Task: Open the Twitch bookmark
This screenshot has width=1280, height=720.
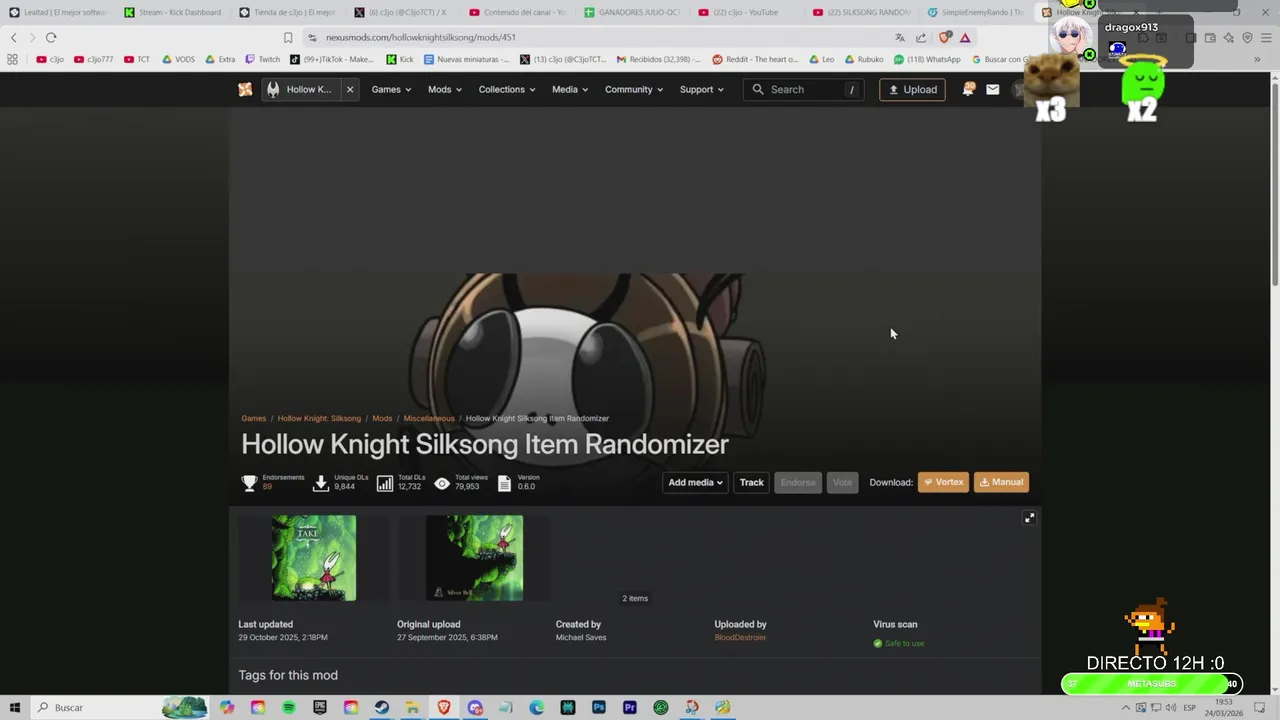Action: tap(263, 59)
